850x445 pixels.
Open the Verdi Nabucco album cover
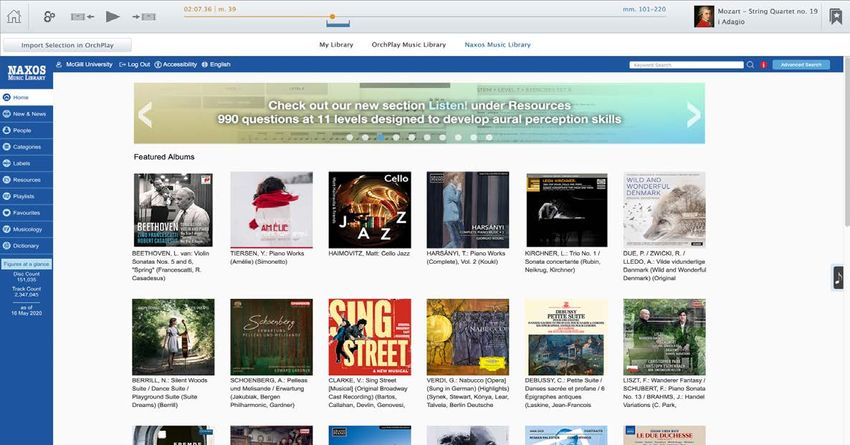tap(468, 337)
